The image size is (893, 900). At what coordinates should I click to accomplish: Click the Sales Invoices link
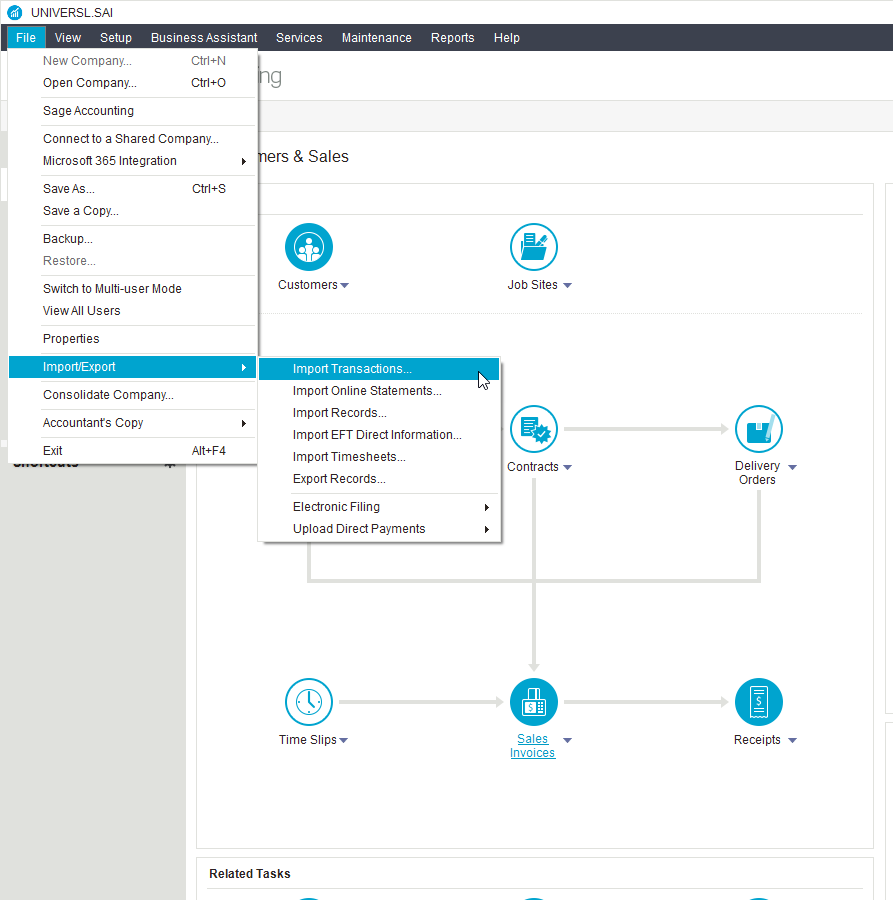(533, 746)
